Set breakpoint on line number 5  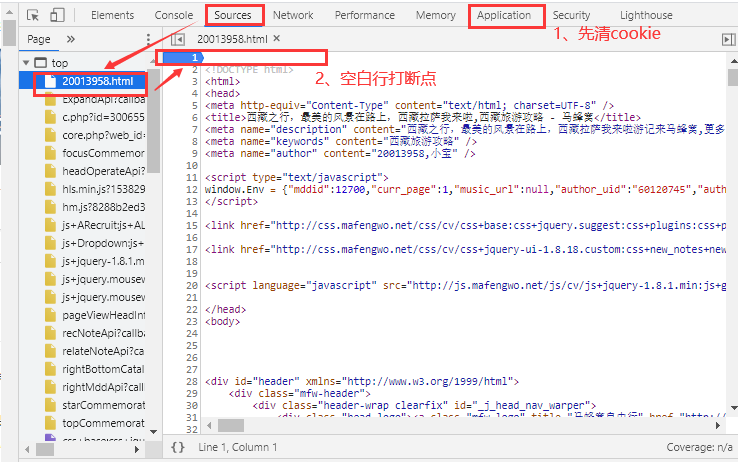[195, 105]
